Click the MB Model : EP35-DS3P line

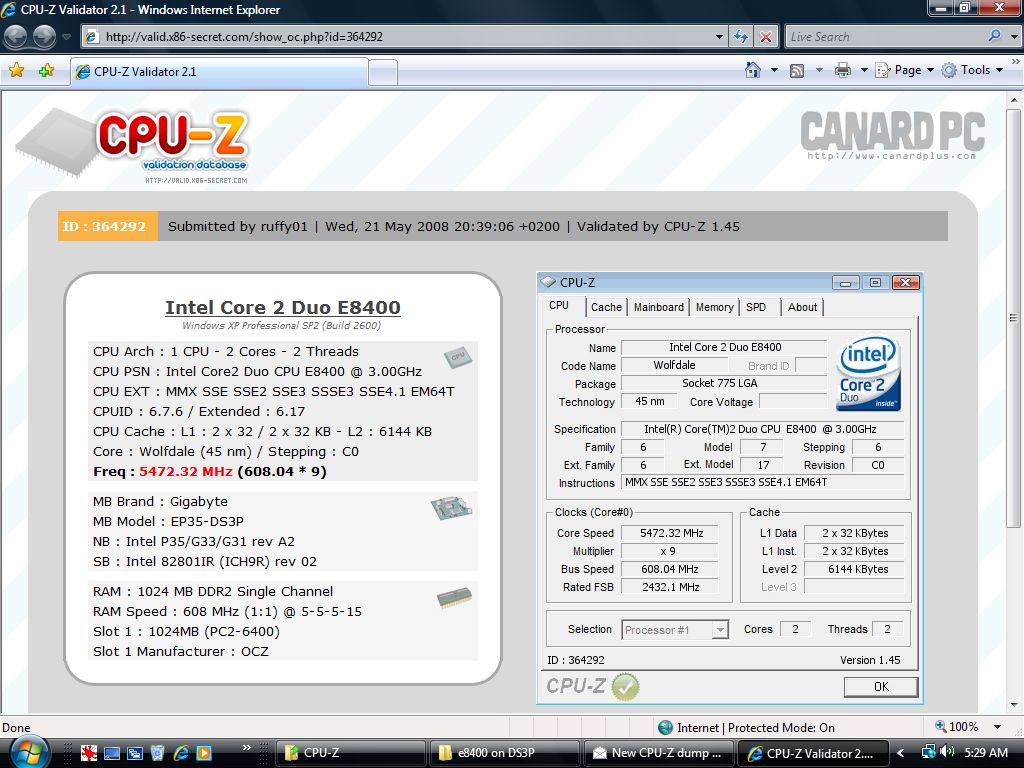168,521
